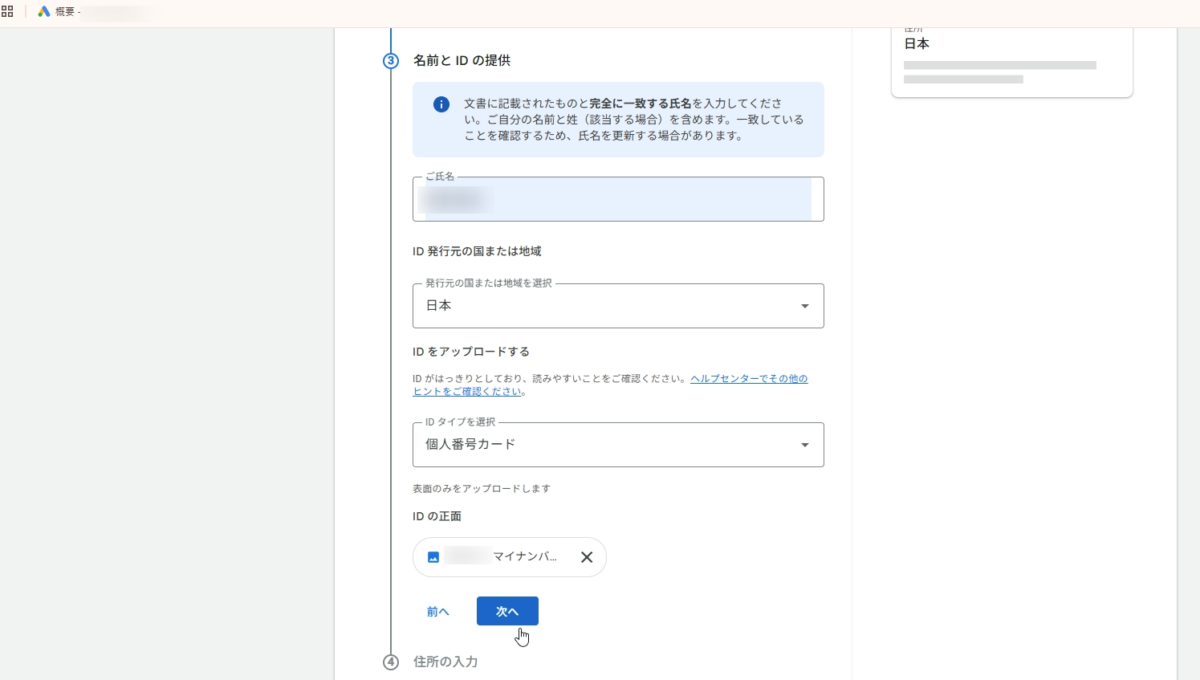This screenshot has height=680, width=1200.
Task: Remove the uploaded マイナンバ file with X
Action: [587, 558]
